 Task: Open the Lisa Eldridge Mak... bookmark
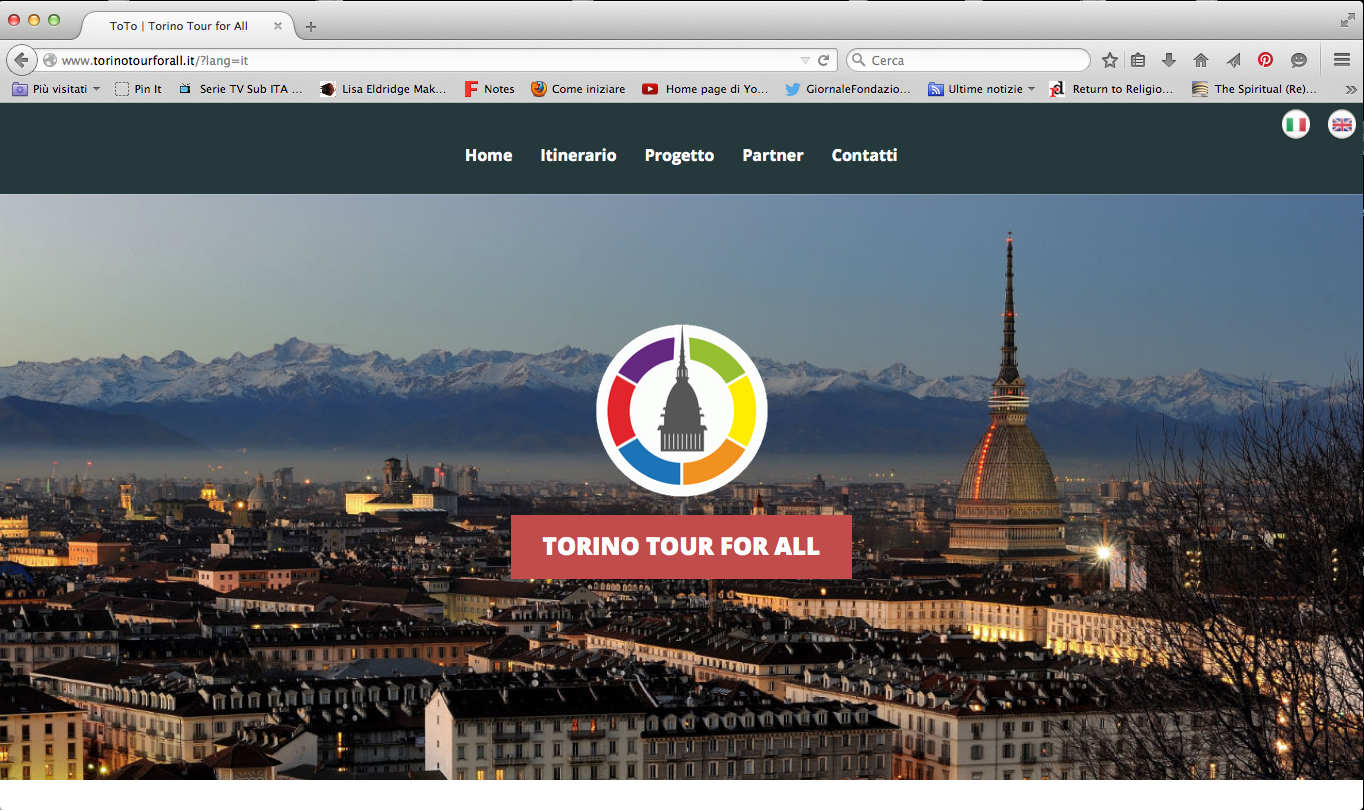click(x=383, y=89)
